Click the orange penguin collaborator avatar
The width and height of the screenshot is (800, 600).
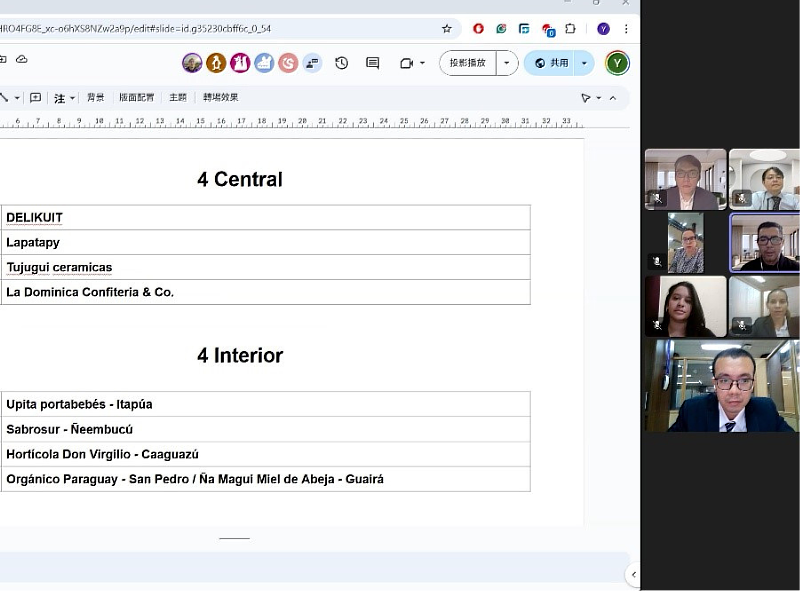pyautogui.click(x=216, y=63)
